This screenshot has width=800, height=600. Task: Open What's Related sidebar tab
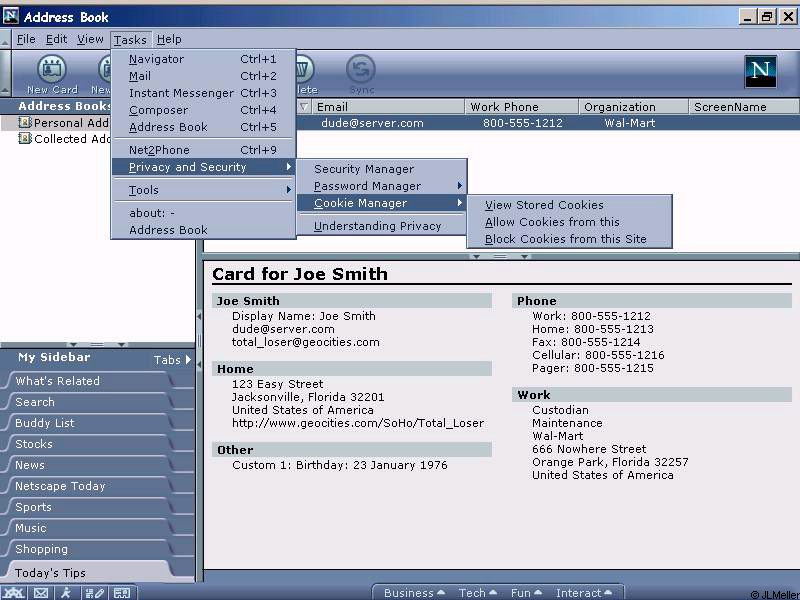tap(89, 381)
